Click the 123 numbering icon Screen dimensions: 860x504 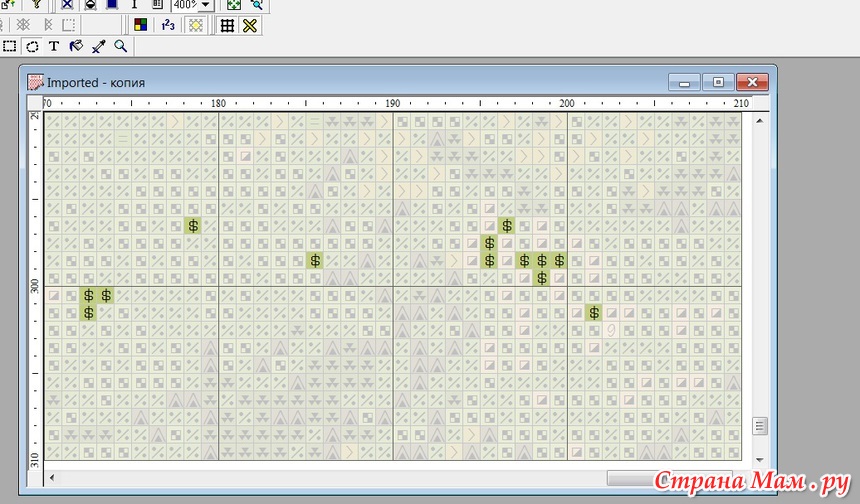click(168, 25)
